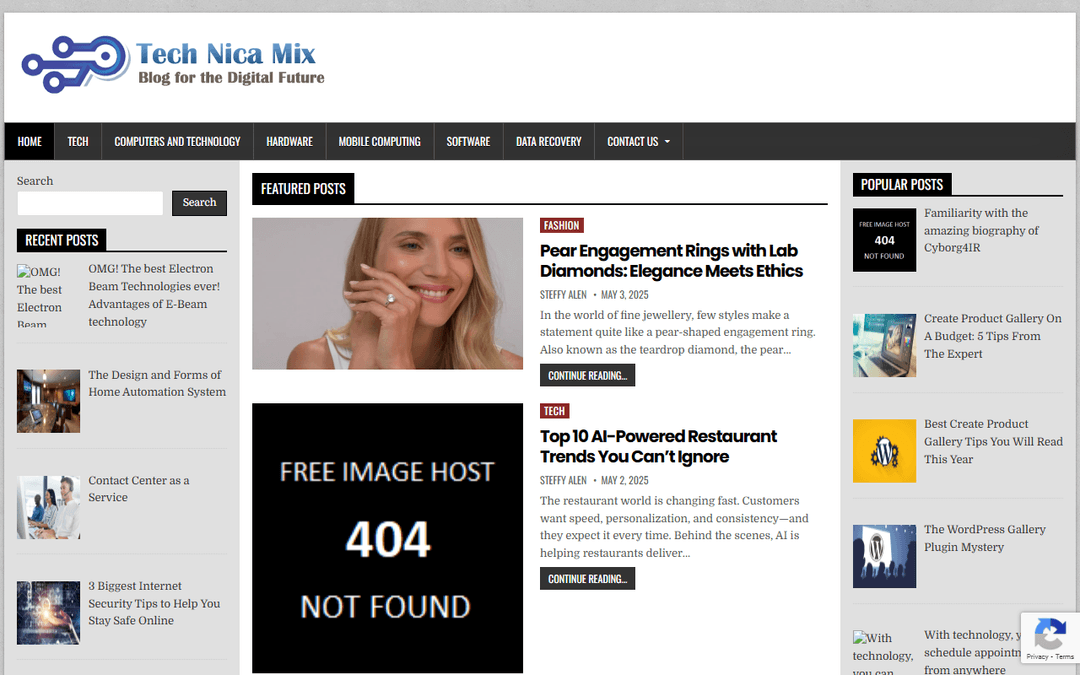Open large 404 Not Found featured image
The height and width of the screenshot is (675, 1080).
387,538
